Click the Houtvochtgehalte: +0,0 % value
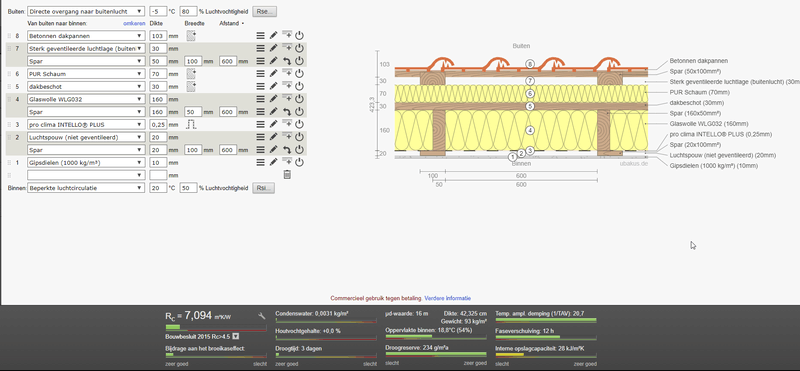 308,331
